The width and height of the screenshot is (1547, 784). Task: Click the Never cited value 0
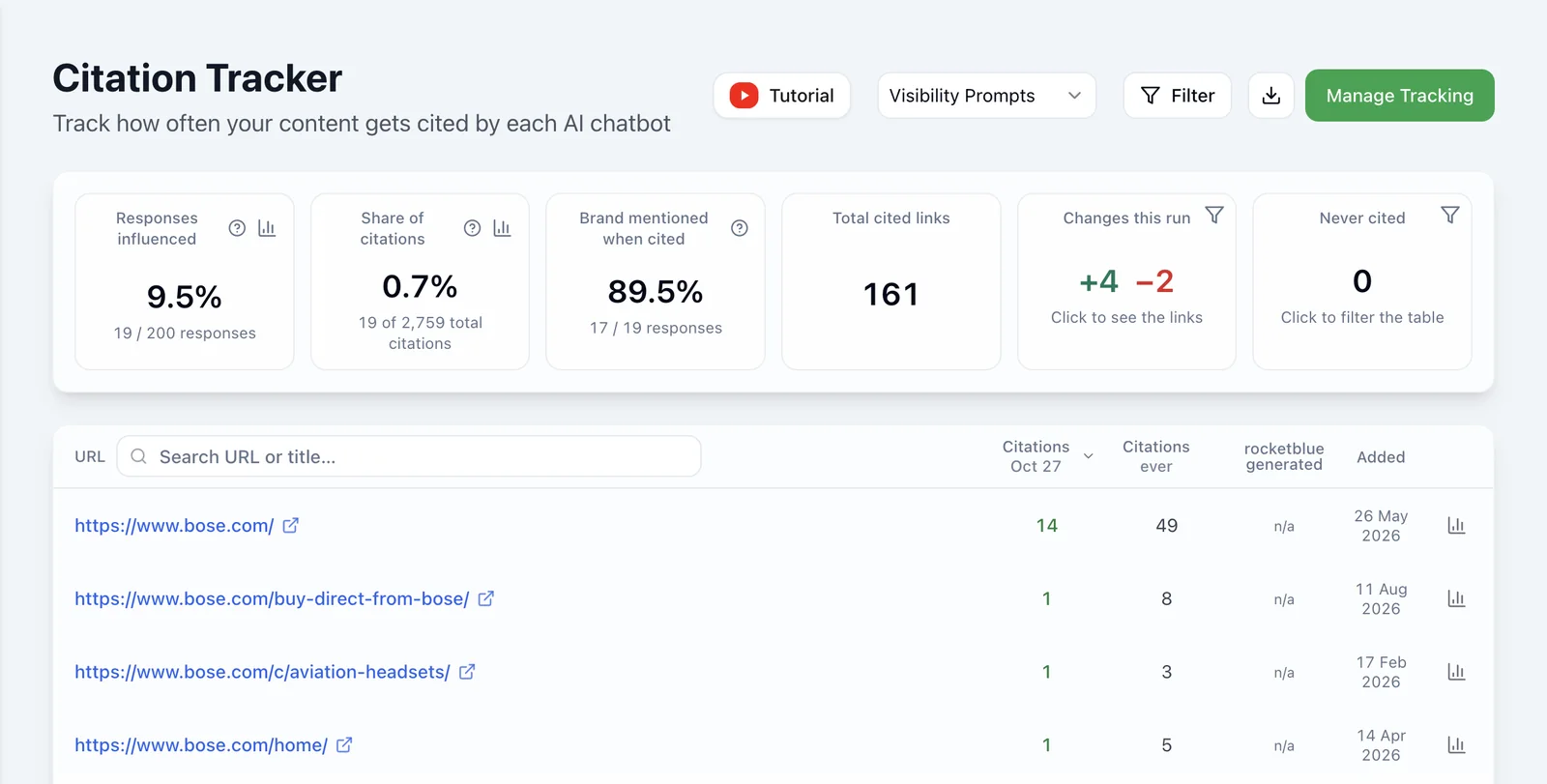click(x=1362, y=281)
